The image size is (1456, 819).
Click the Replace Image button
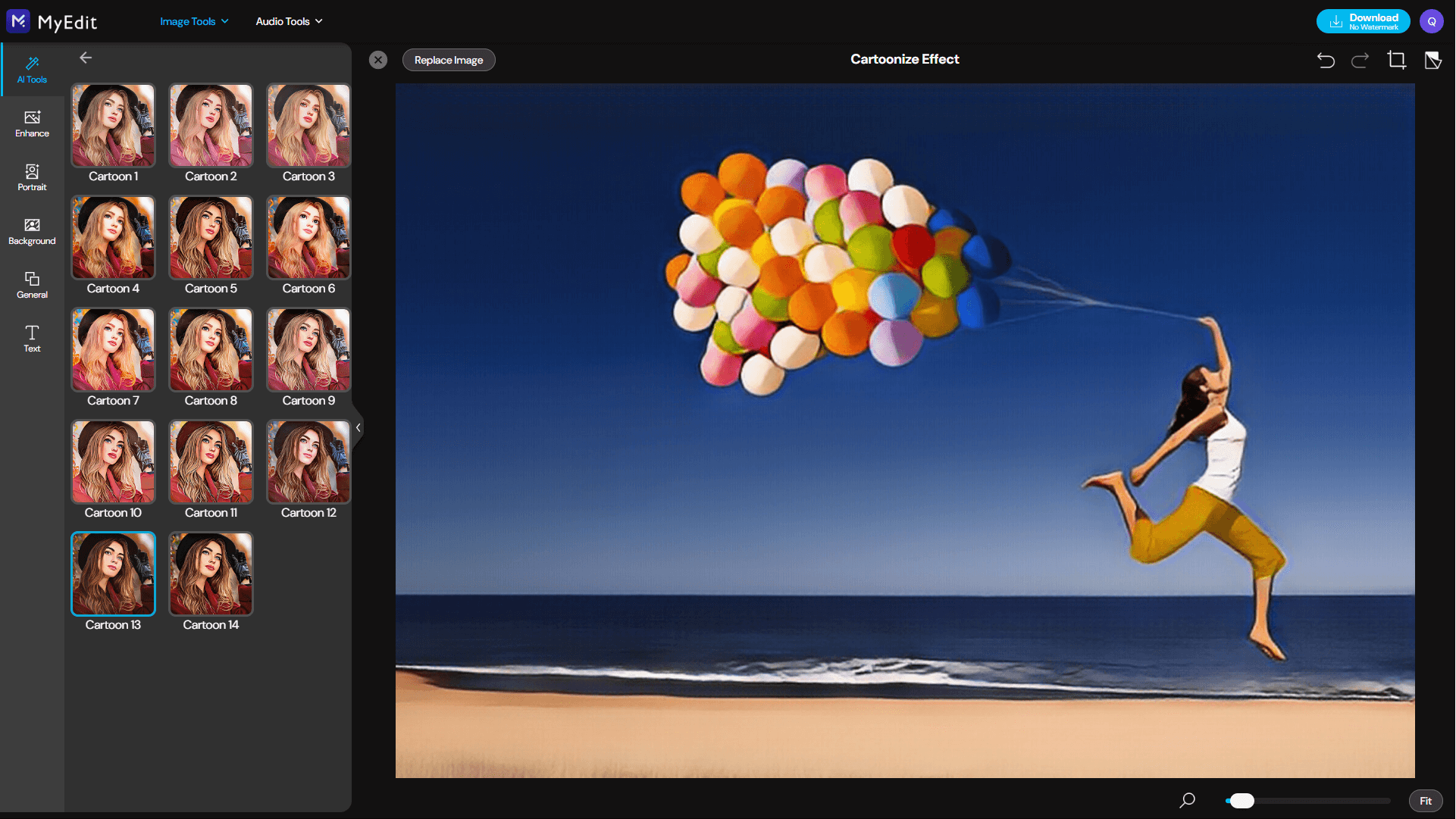pyautogui.click(x=449, y=60)
